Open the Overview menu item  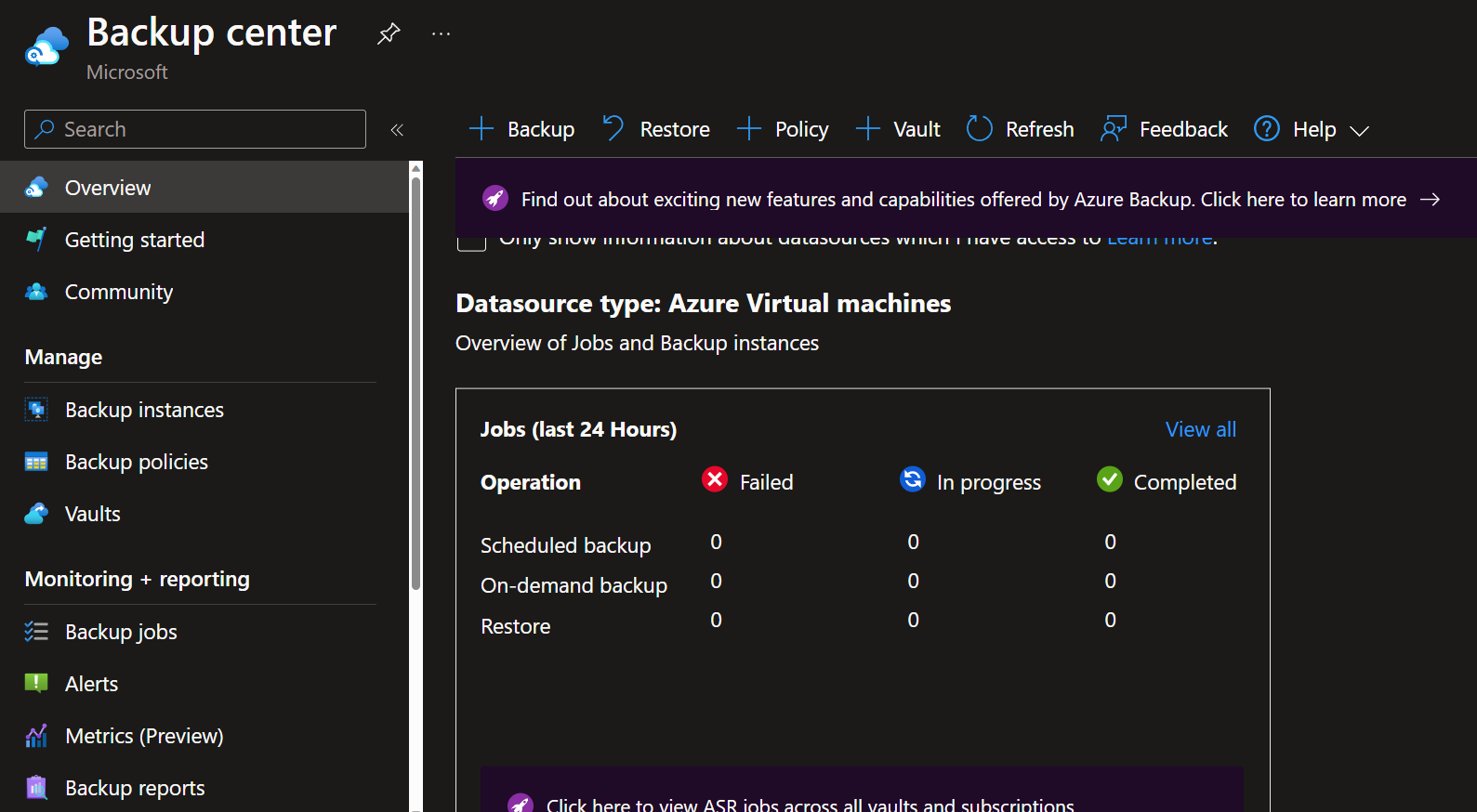(x=204, y=188)
